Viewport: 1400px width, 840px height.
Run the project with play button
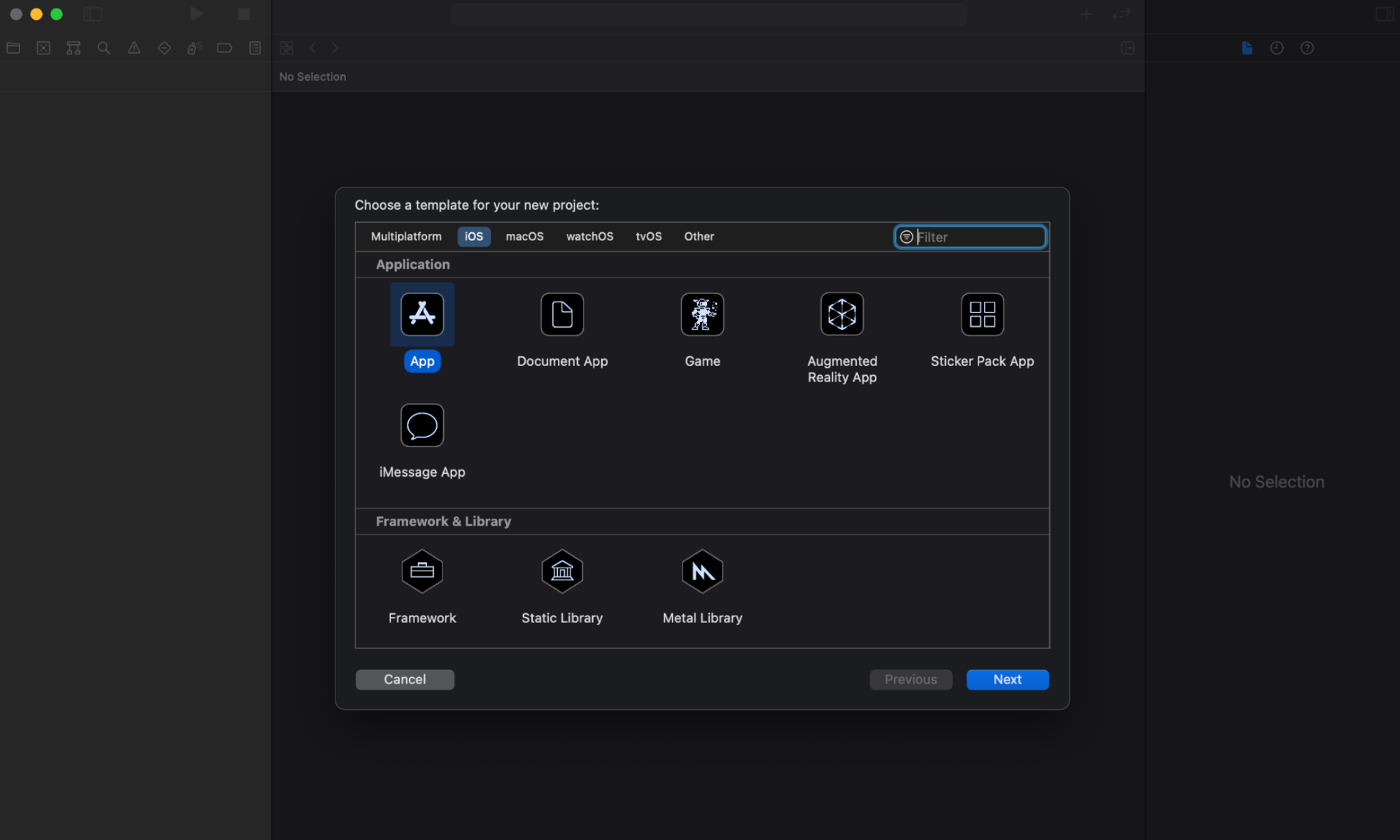197,14
